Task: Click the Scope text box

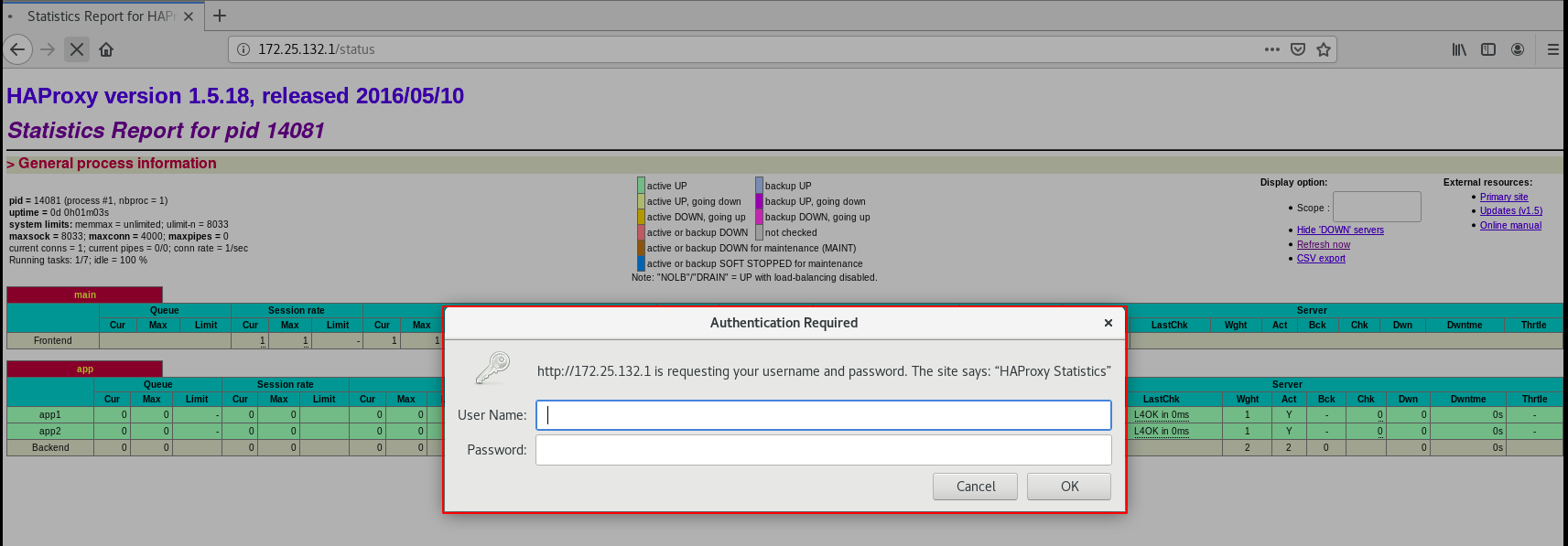Action: click(1377, 207)
